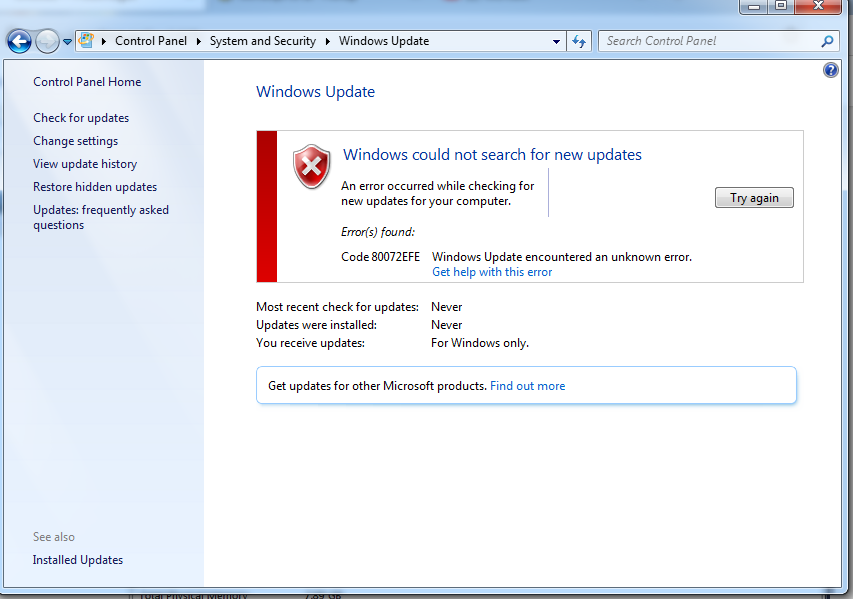The width and height of the screenshot is (853, 599).
Task: Click Find out more link
Action: [528, 386]
